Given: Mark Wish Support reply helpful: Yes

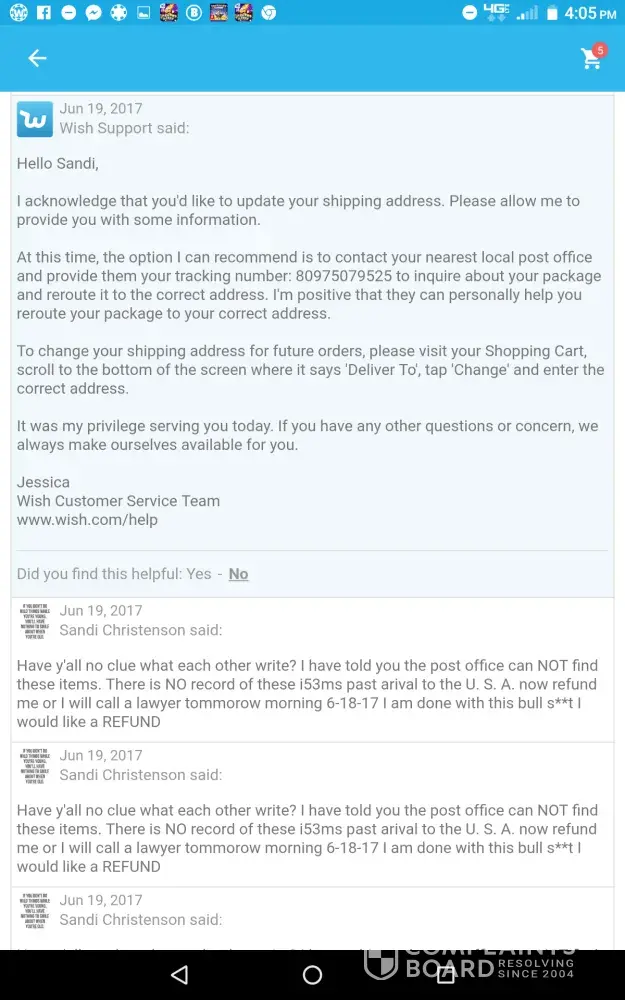Looking at the screenshot, I should [x=198, y=574].
